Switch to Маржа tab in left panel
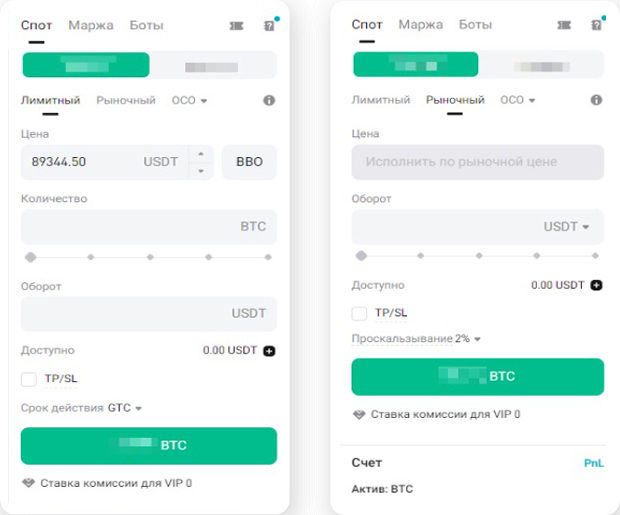The image size is (620, 515). tap(91, 25)
